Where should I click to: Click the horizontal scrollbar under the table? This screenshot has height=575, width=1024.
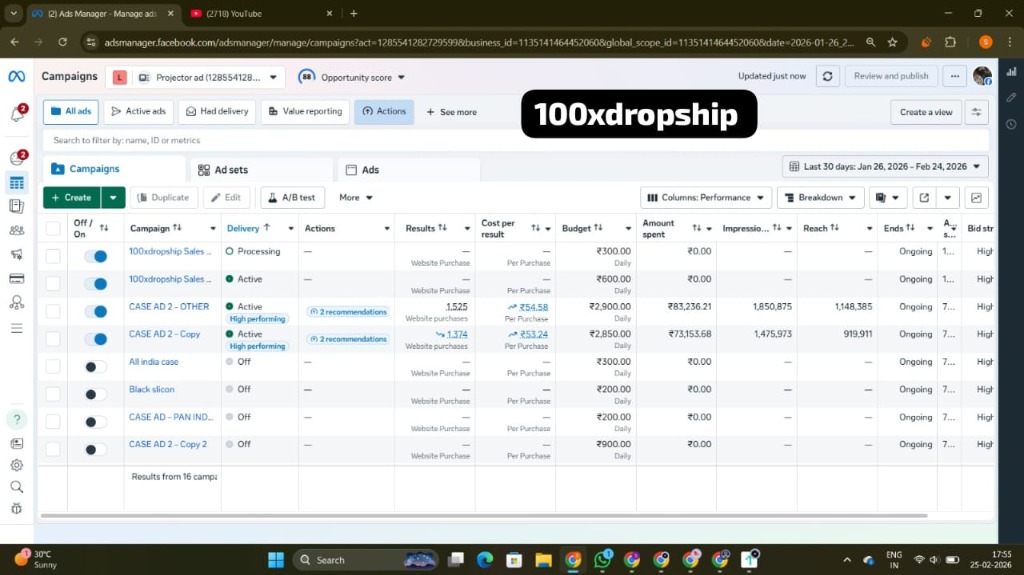(484, 516)
